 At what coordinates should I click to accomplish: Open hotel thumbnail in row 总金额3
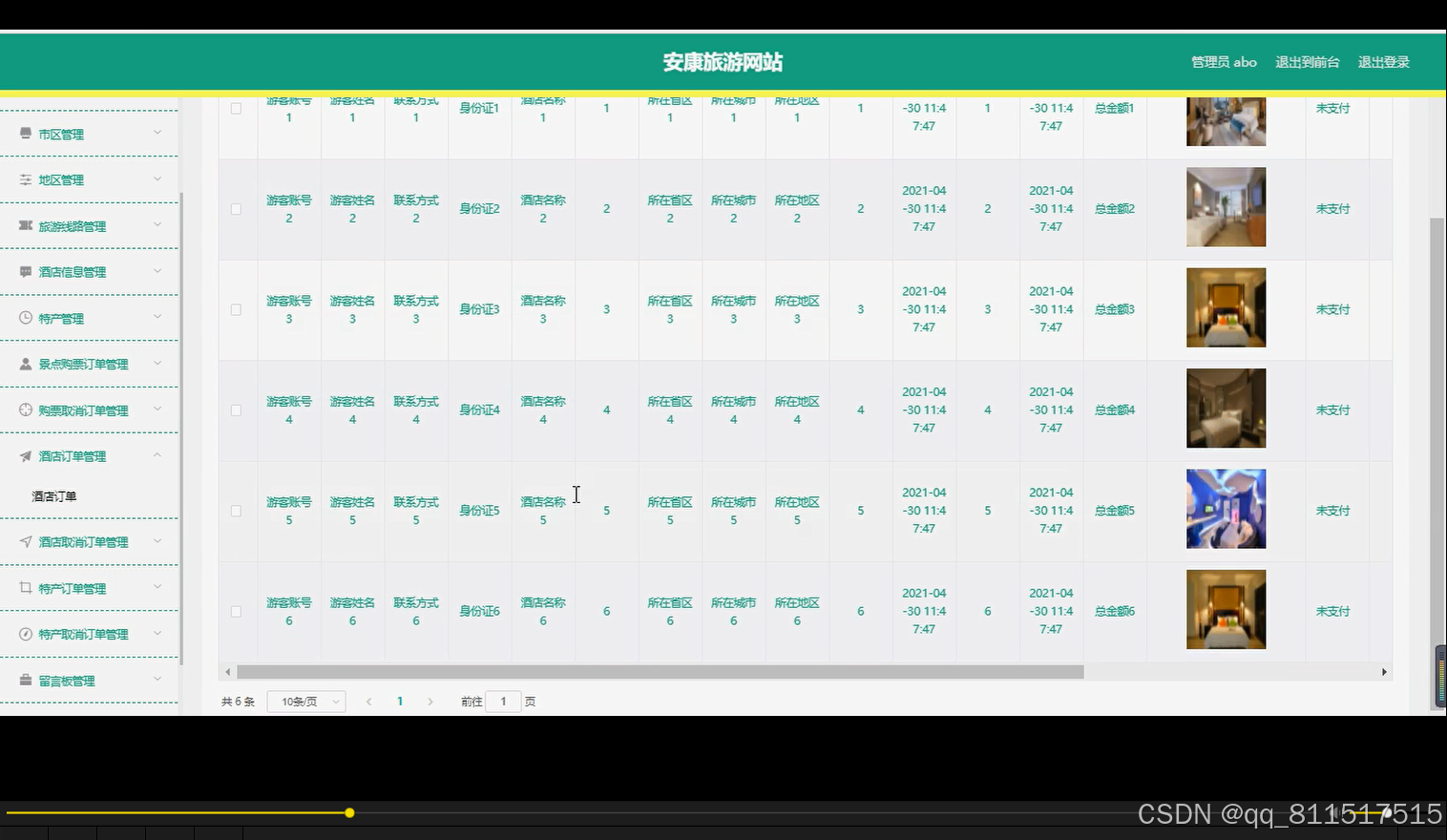coord(1226,307)
